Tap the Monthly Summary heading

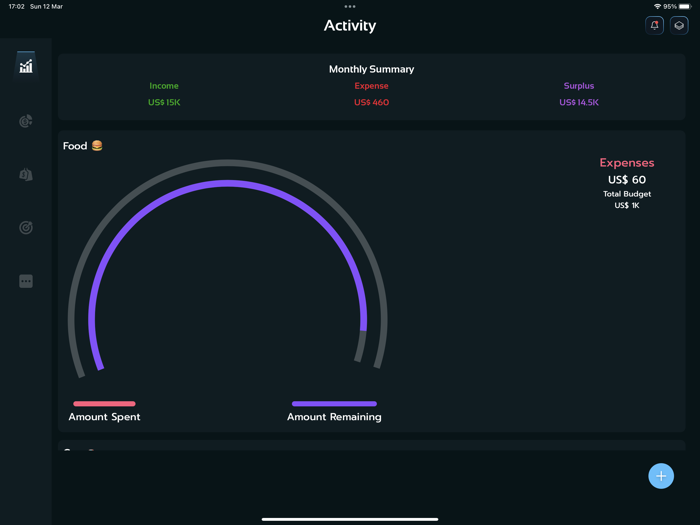pos(371,69)
